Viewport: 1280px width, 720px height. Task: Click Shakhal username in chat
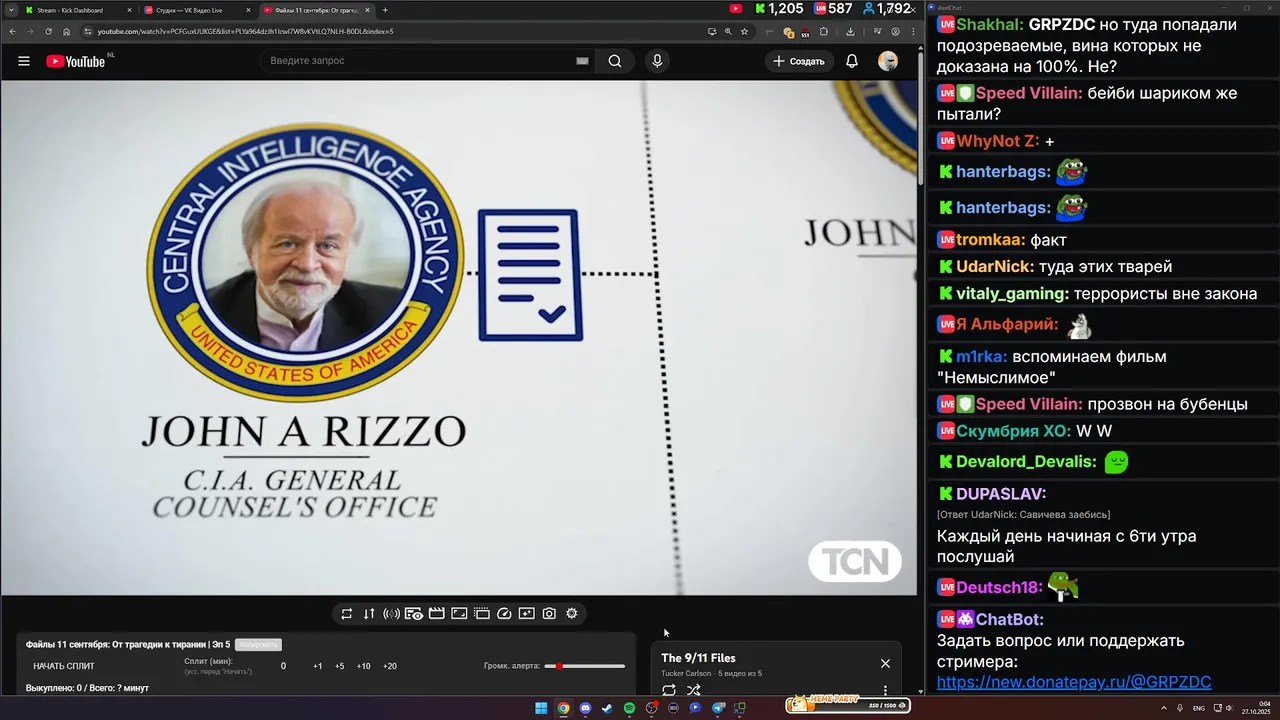pyautogui.click(x=990, y=24)
